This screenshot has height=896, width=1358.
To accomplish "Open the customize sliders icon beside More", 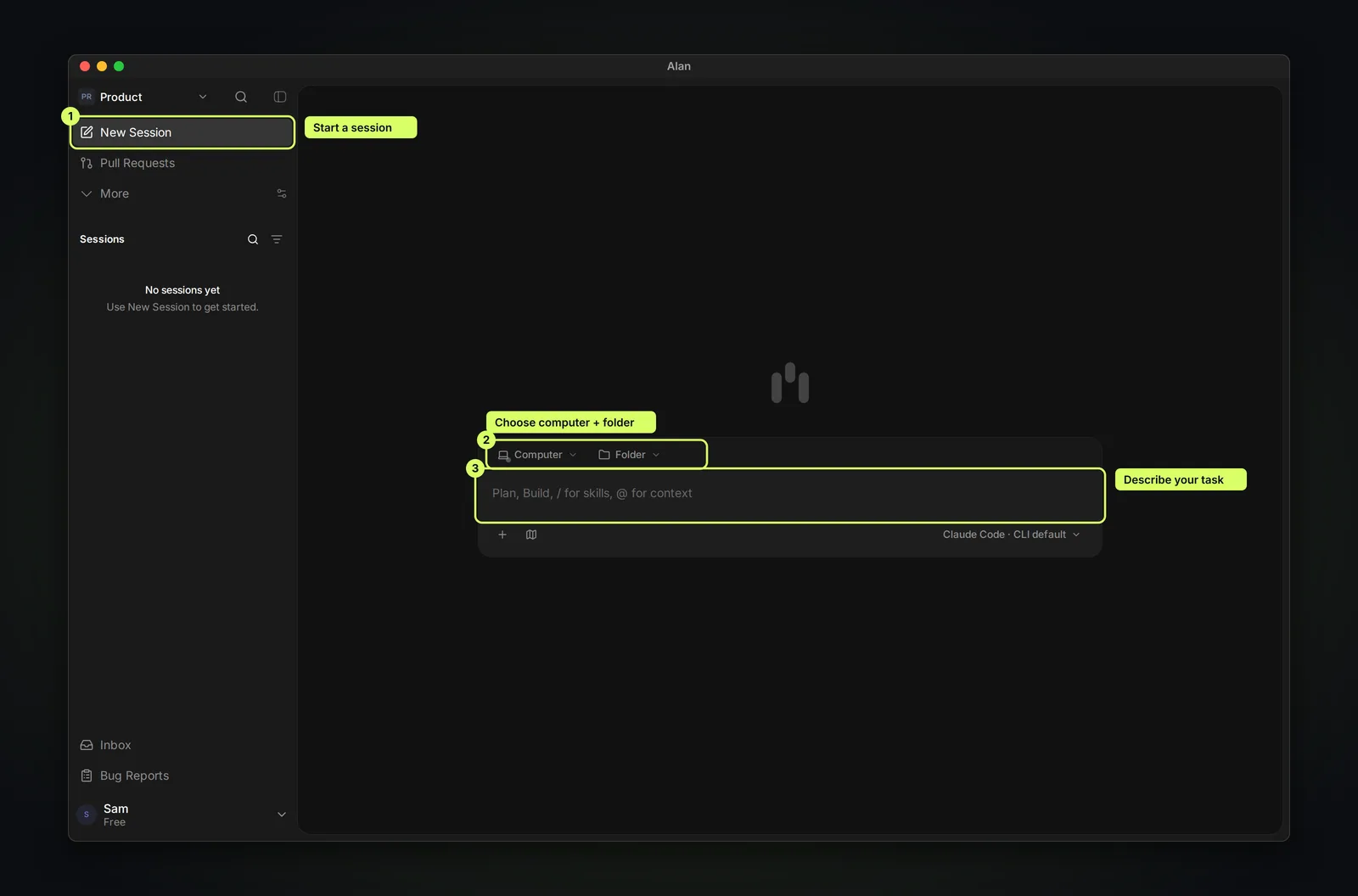I will click(x=282, y=193).
